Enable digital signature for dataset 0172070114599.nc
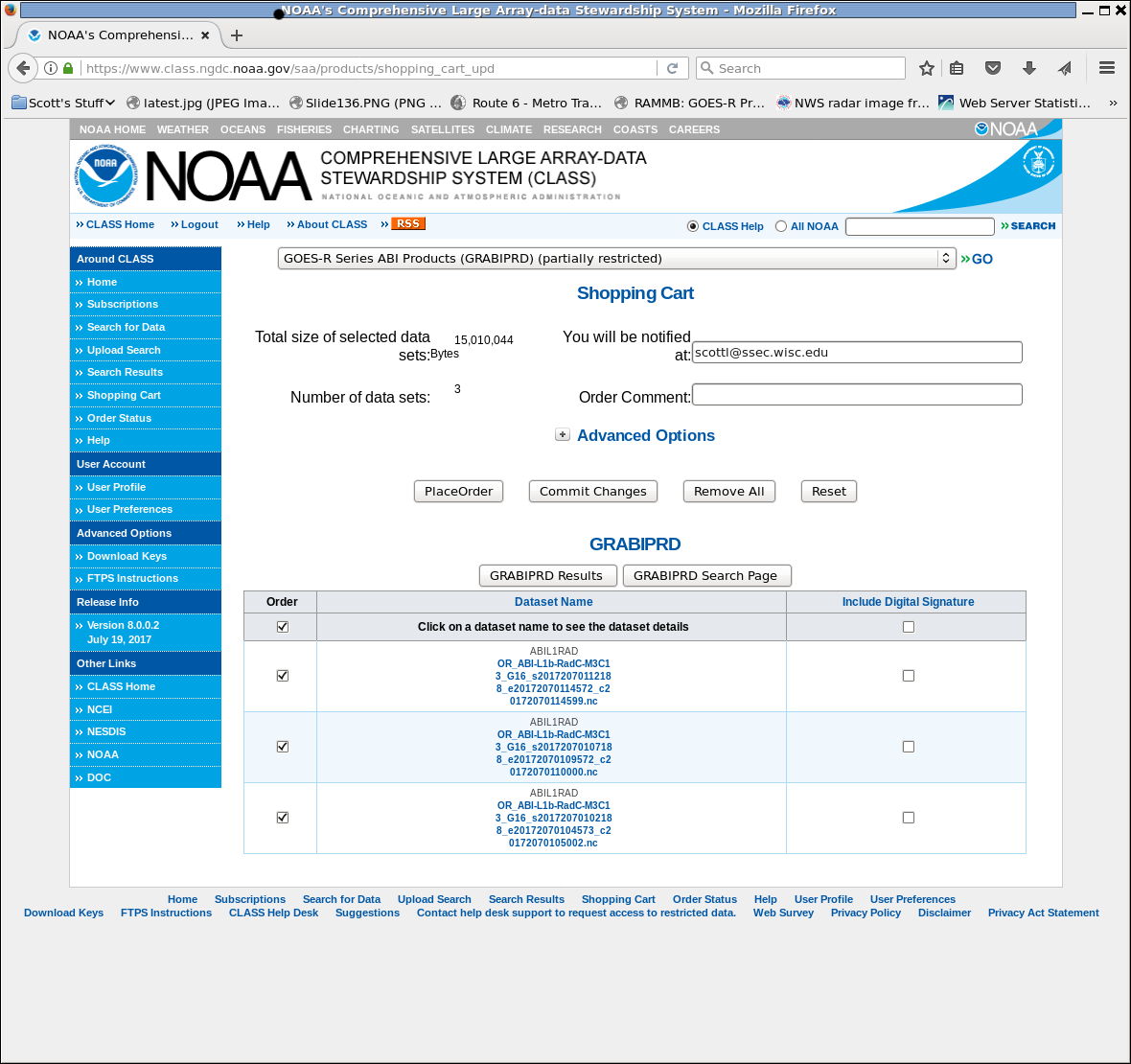 coord(909,676)
